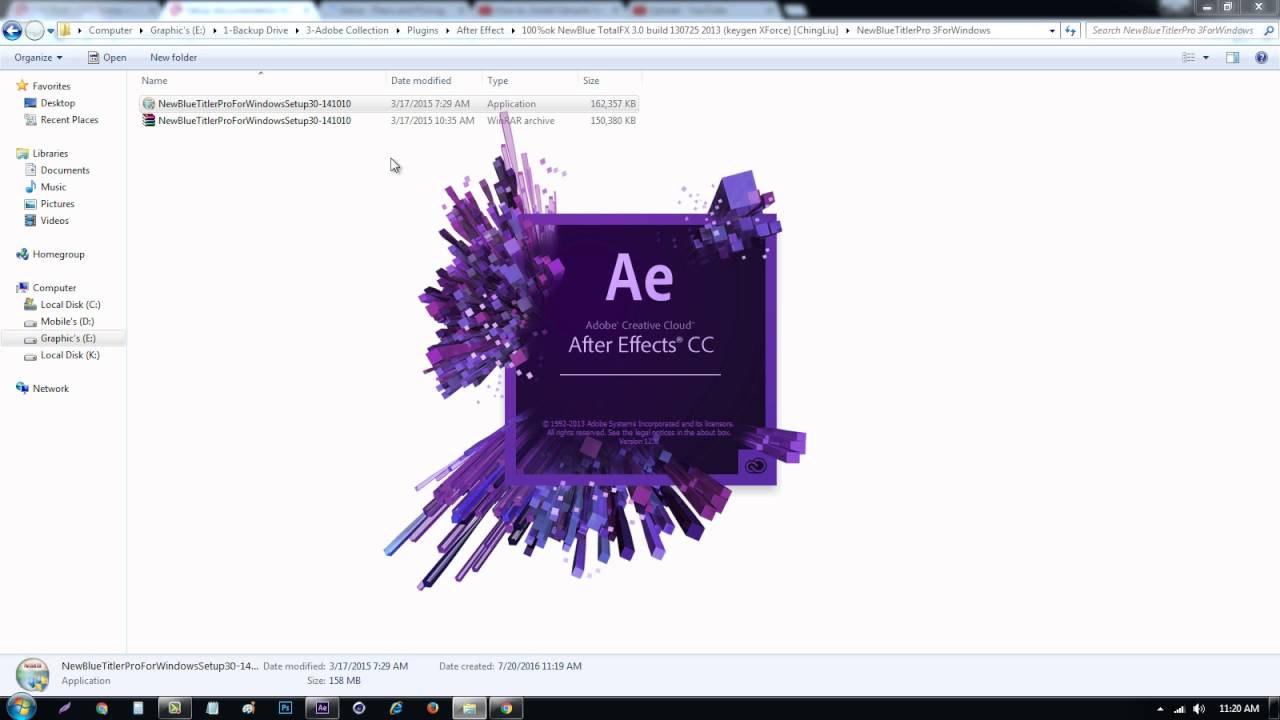1280x720 pixels.
Task: Open Local Disk (C:) in navigation pane
Action: (70, 304)
